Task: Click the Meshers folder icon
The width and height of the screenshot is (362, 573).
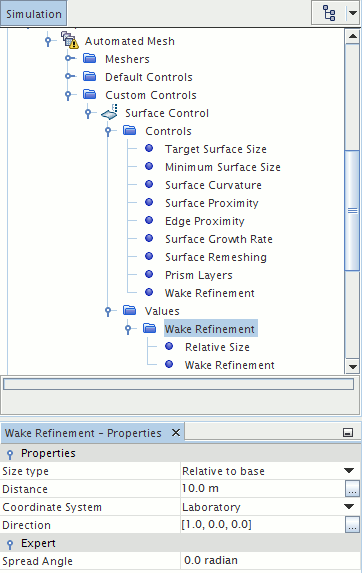Action: 89,58
